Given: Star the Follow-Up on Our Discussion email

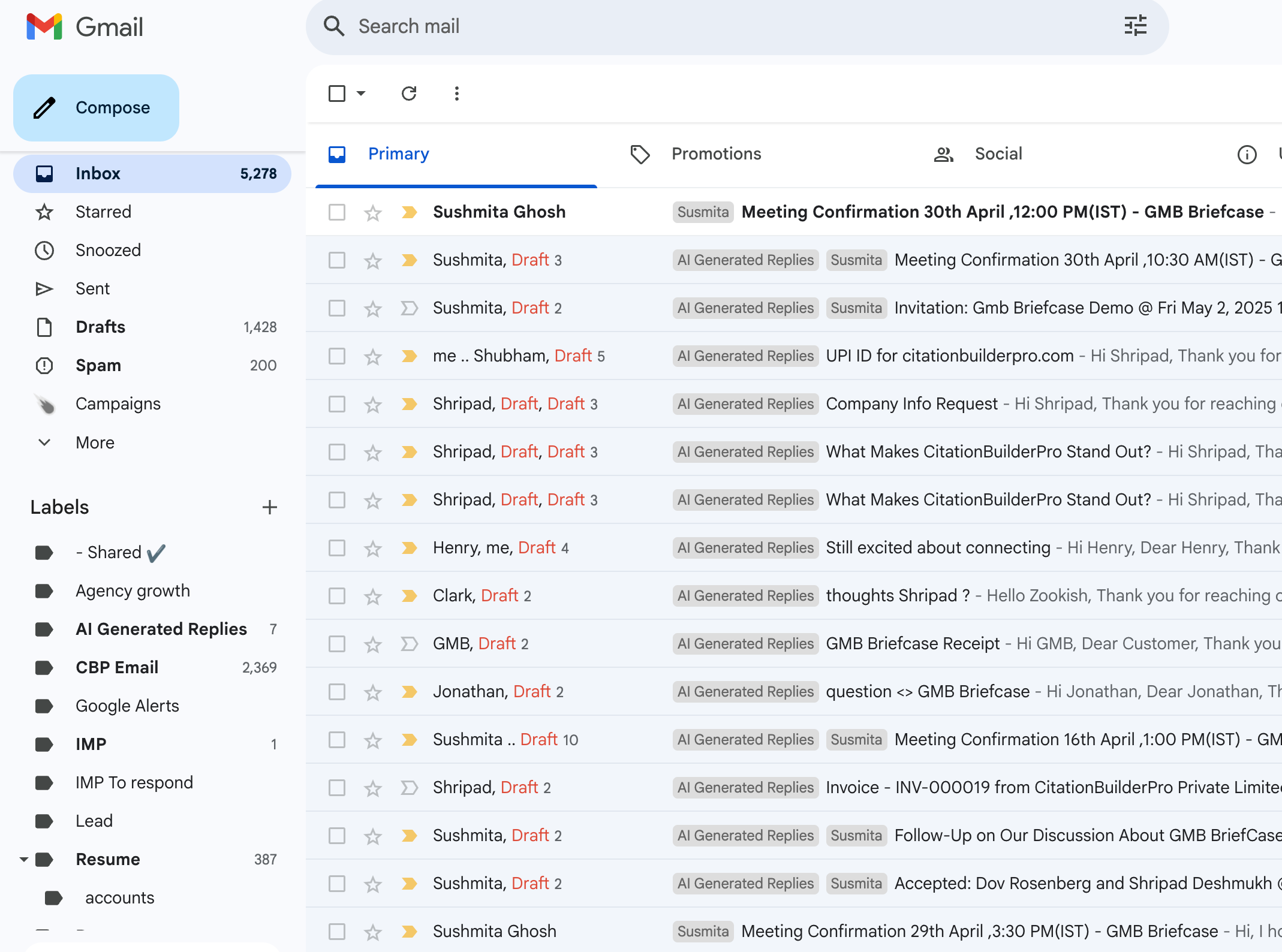Looking at the screenshot, I should [x=373, y=836].
